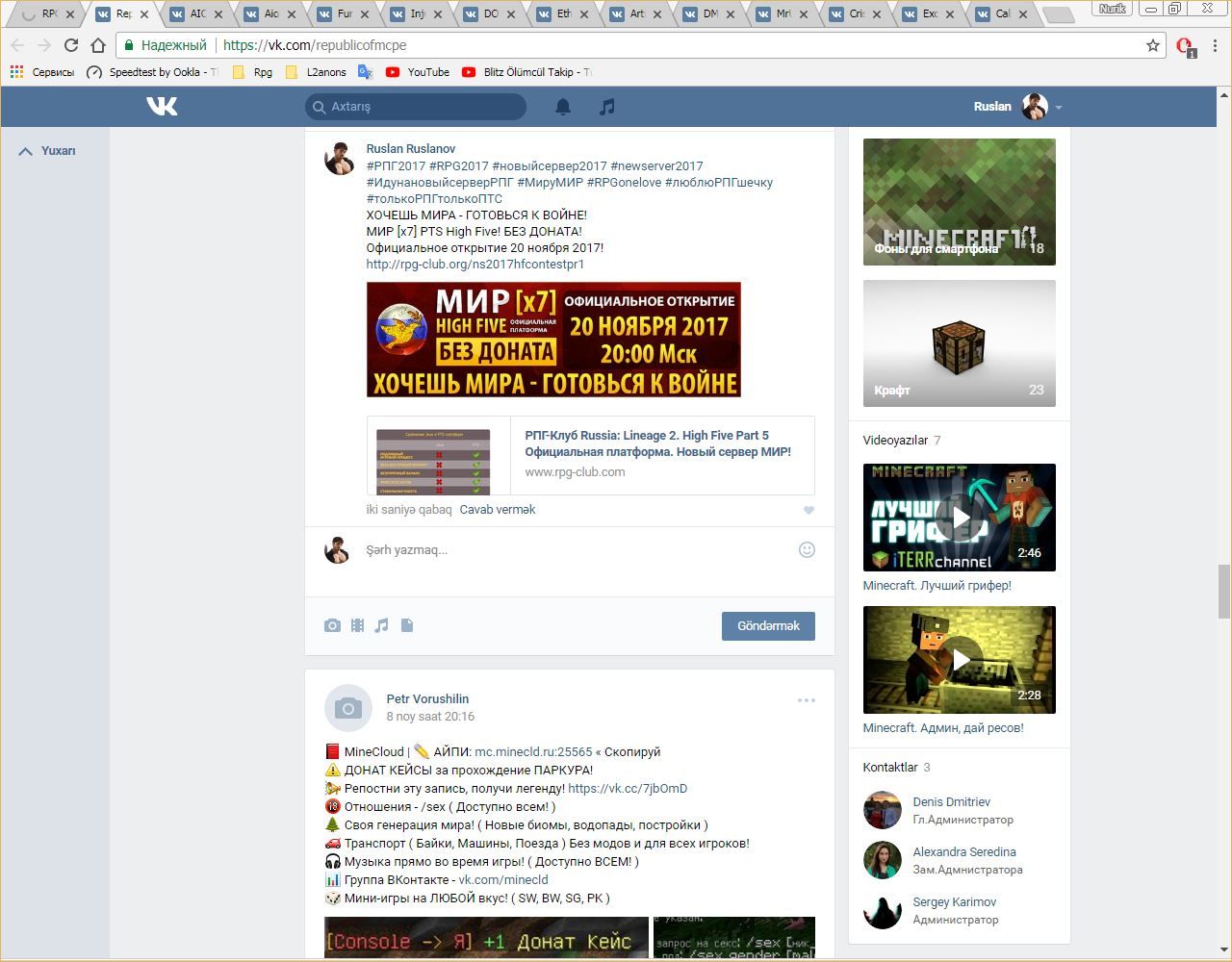Open Petr Vorushilin profile name
Screen dimensions: 1232x962
click(x=427, y=699)
